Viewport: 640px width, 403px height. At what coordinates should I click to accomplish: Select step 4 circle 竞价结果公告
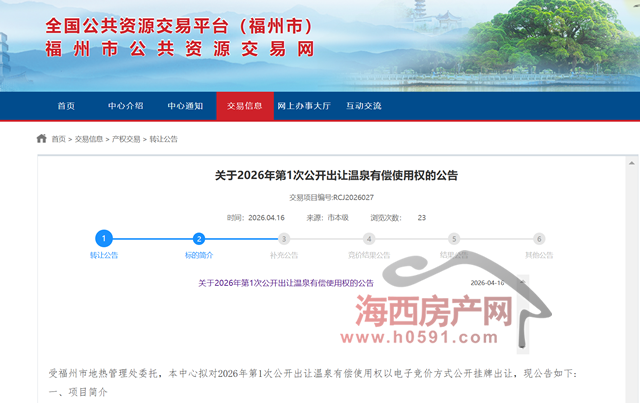[369, 239]
